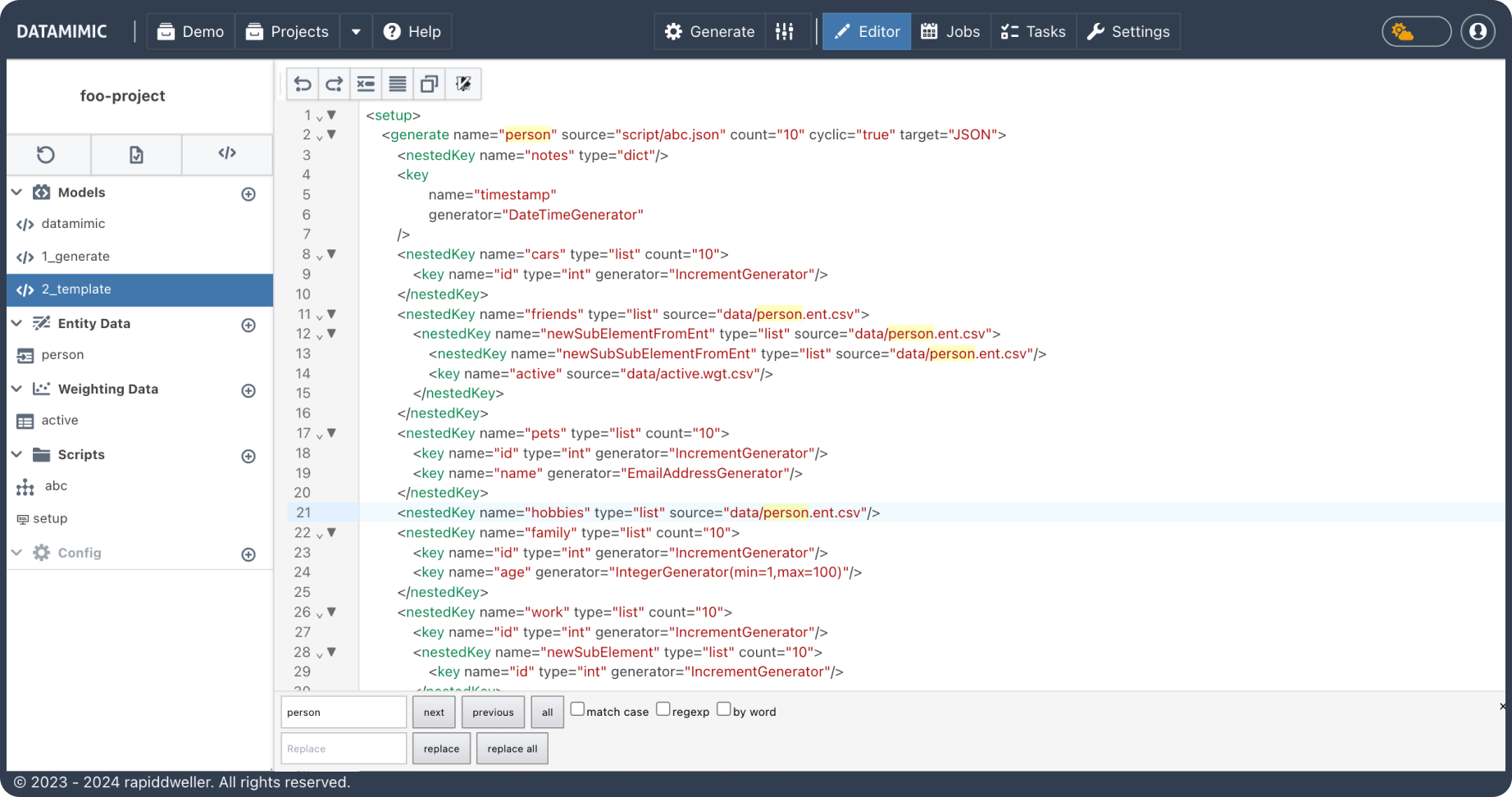Enable the match case checkbox

click(577, 709)
